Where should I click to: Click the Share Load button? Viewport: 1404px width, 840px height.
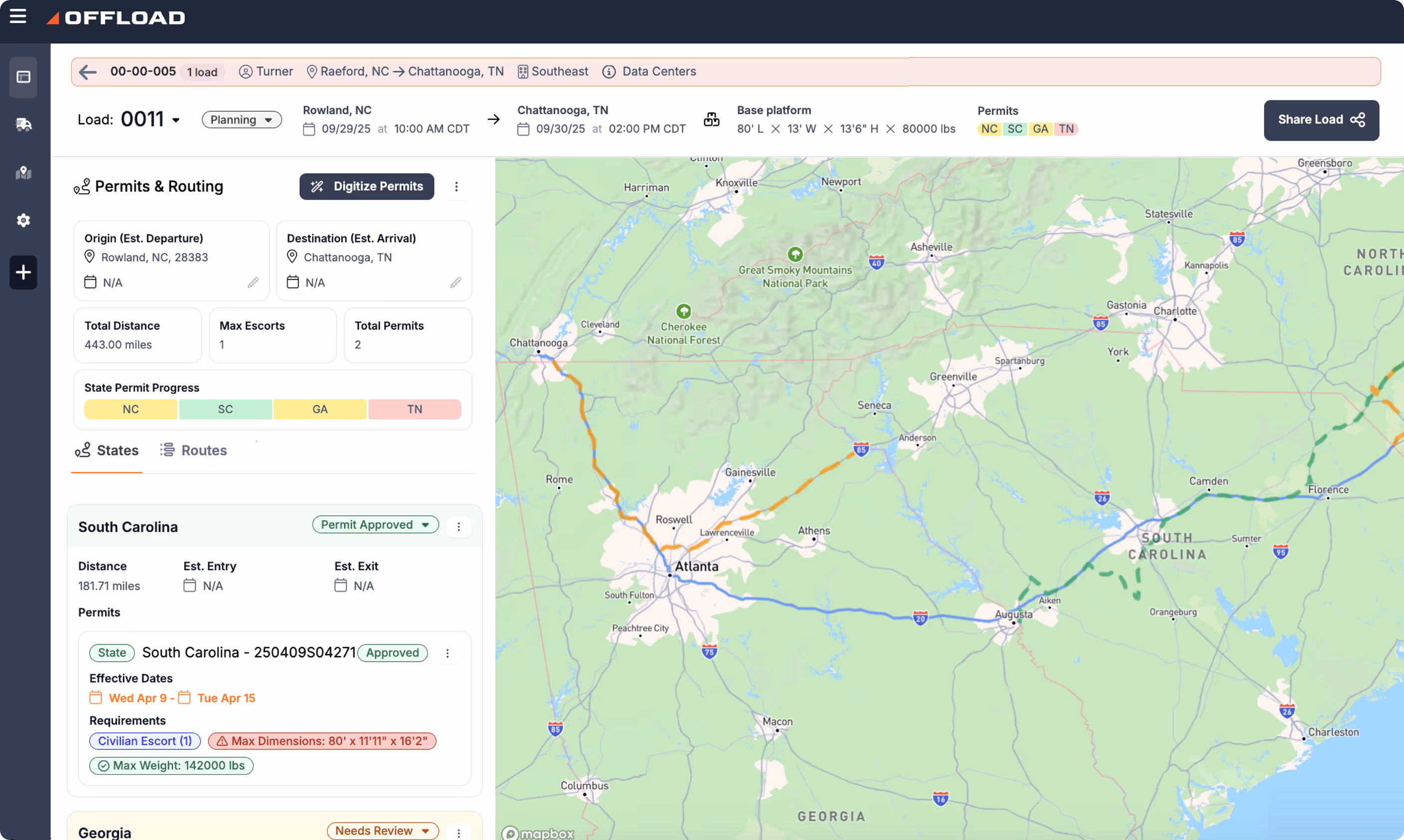point(1321,120)
